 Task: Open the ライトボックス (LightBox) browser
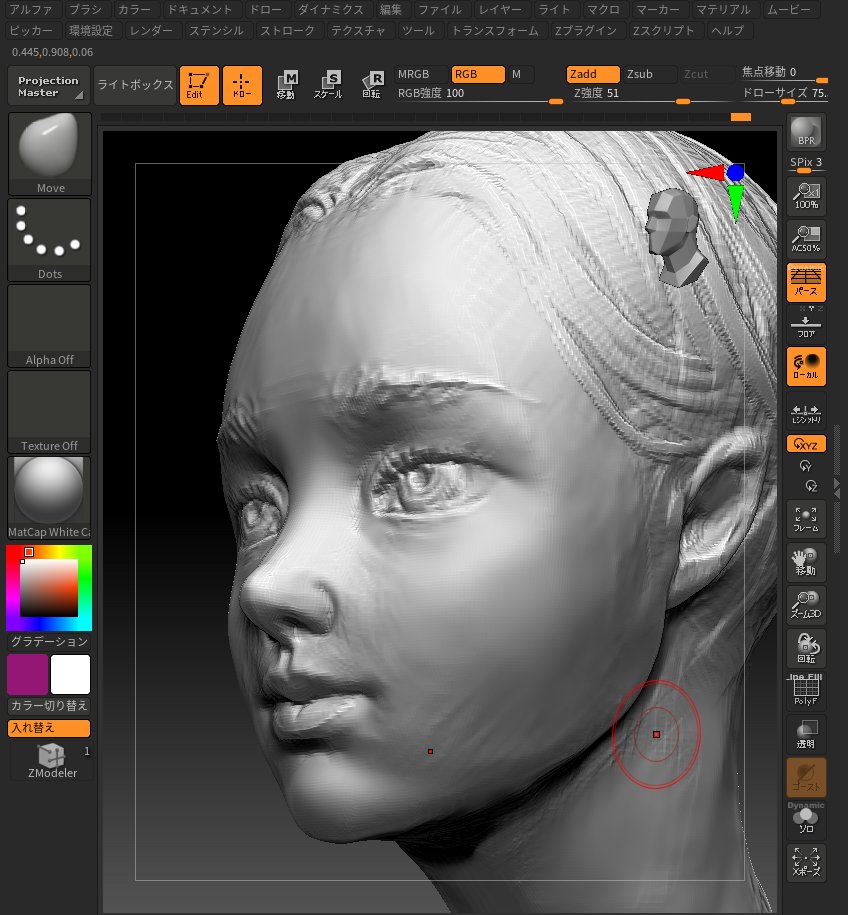[x=134, y=85]
